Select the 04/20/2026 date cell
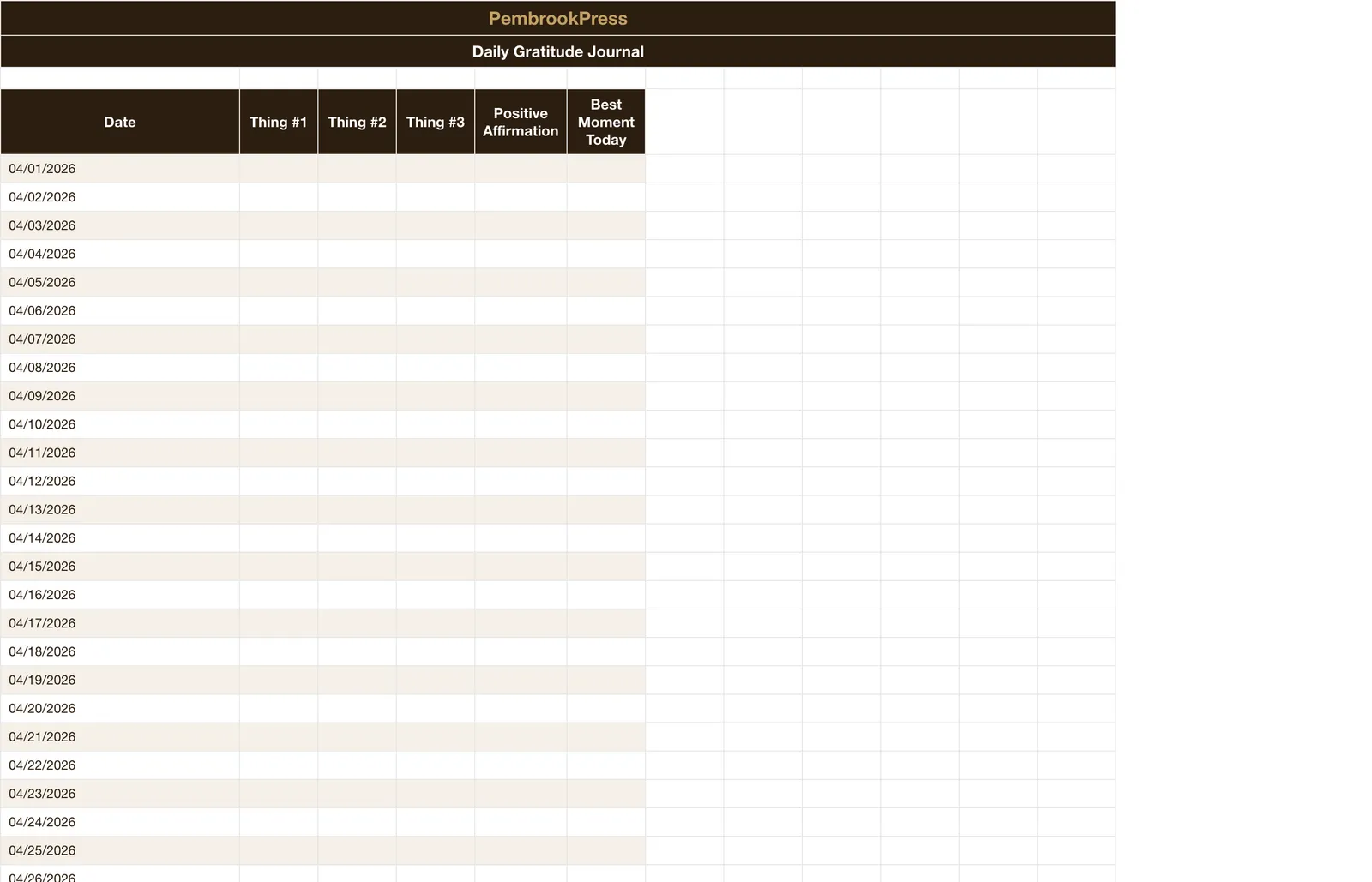 [120, 708]
